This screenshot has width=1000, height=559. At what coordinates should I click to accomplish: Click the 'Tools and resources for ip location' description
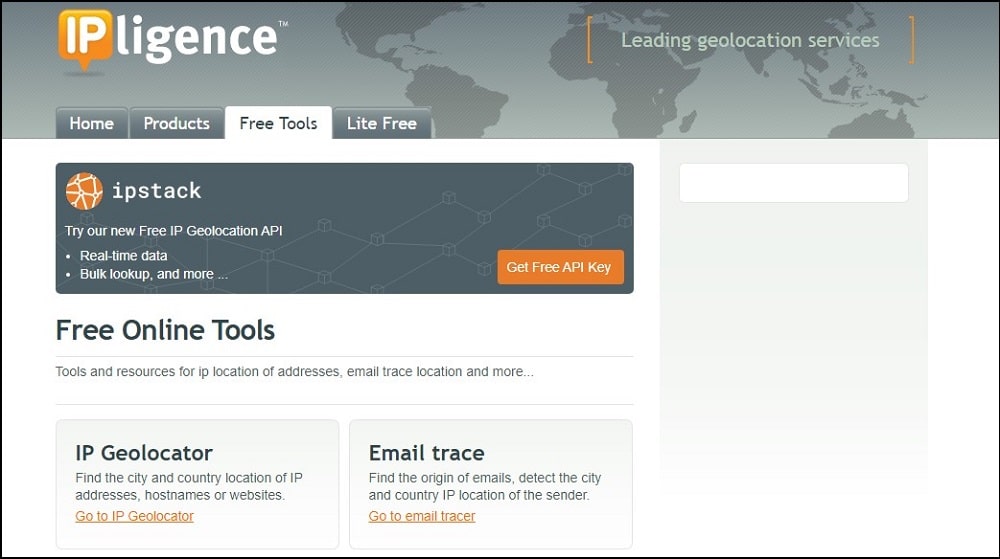point(295,372)
